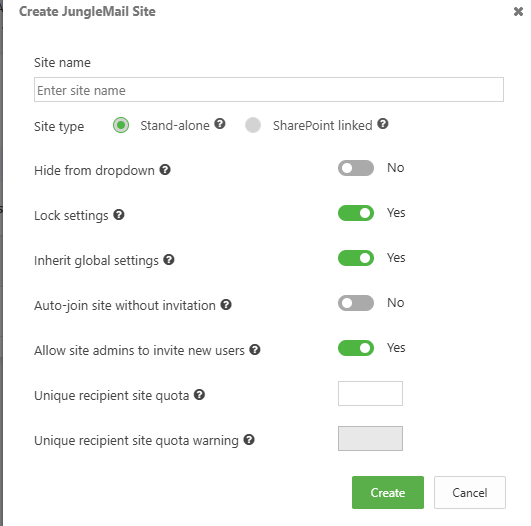Open help for Auto-join site without invitation

tap(226, 304)
